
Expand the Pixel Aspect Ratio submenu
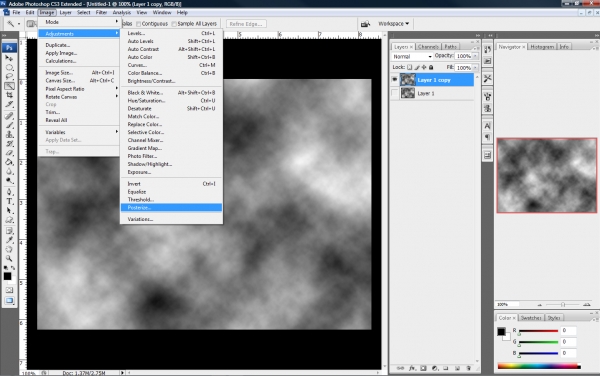coord(80,89)
